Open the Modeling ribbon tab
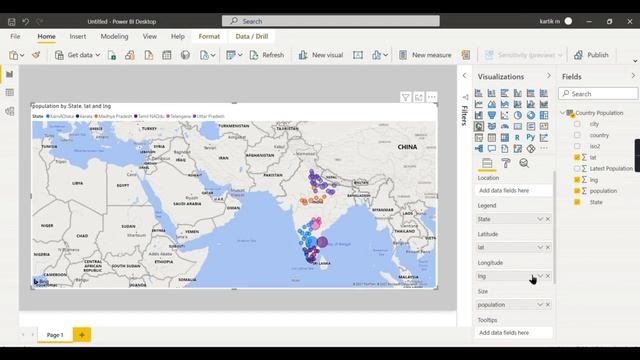Viewport: 640px width, 360px height. (x=114, y=36)
